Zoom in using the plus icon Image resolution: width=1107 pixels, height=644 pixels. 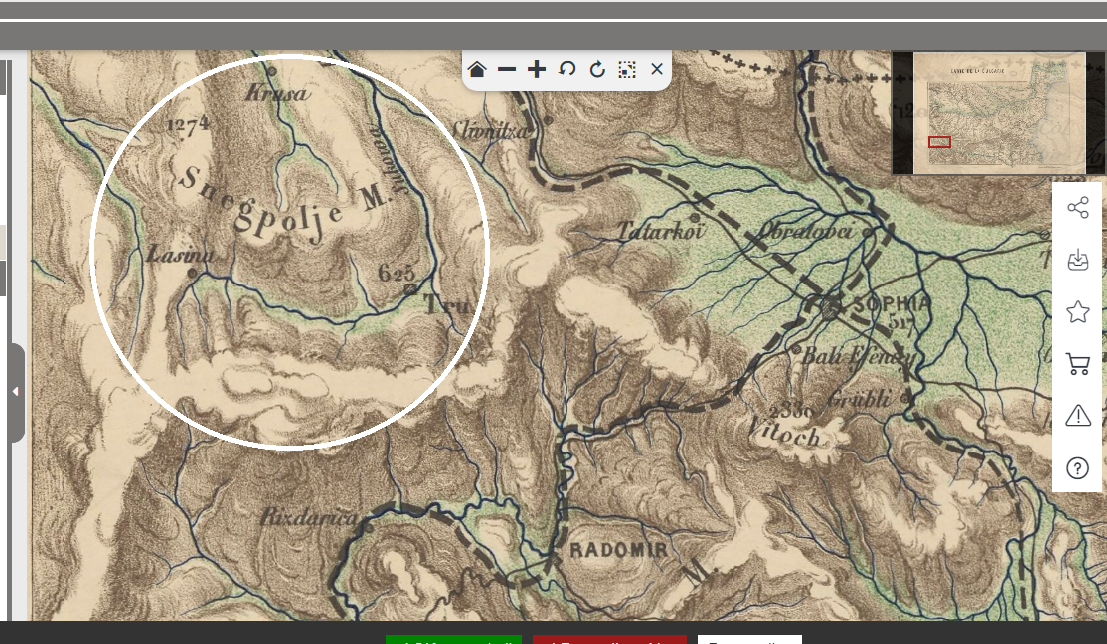537,69
